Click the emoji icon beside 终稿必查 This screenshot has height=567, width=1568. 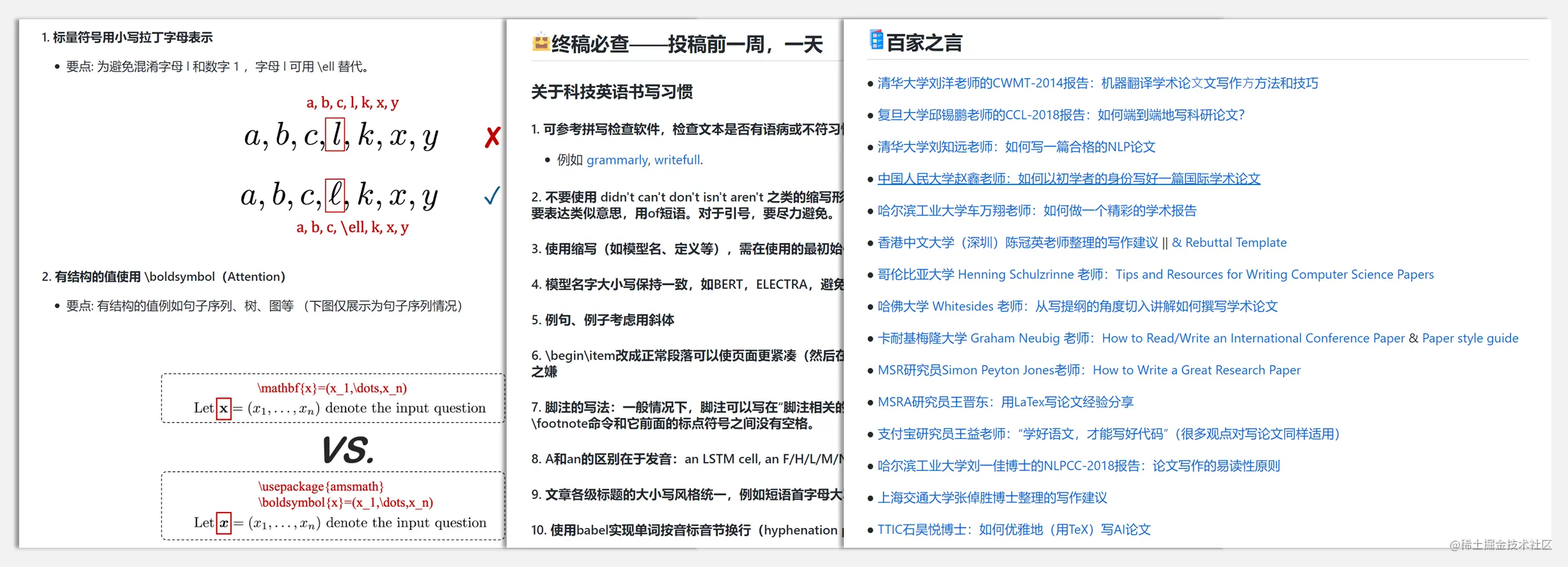tap(541, 42)
